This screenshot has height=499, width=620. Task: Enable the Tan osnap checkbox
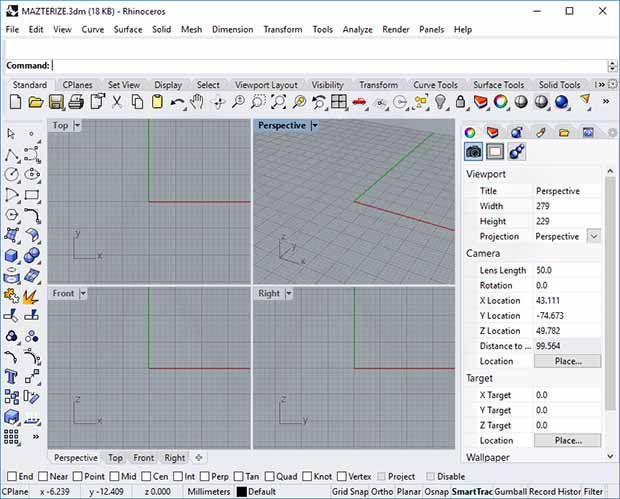[238, 476]
